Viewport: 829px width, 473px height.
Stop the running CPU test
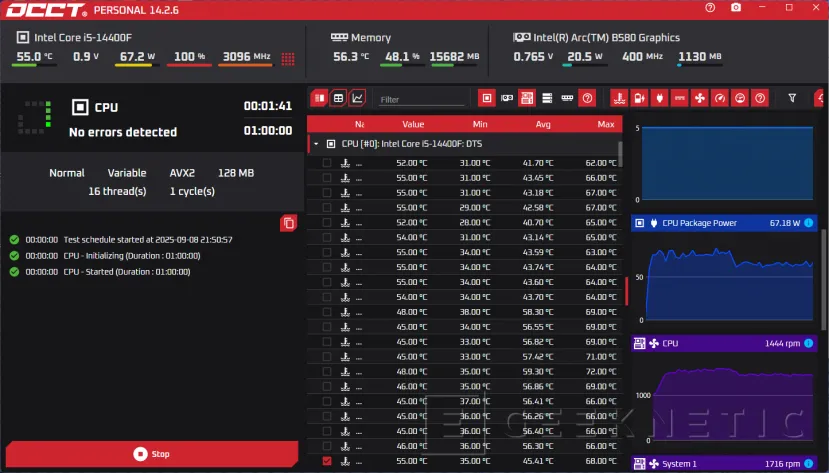(150, 454)
